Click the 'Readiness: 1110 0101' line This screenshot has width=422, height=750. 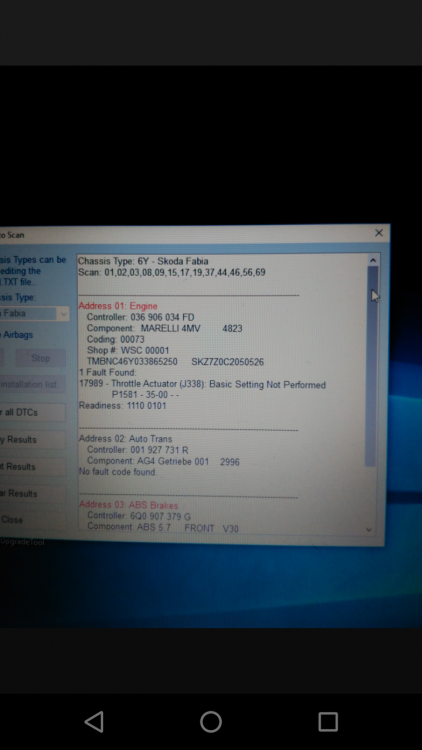coord(122,406)
